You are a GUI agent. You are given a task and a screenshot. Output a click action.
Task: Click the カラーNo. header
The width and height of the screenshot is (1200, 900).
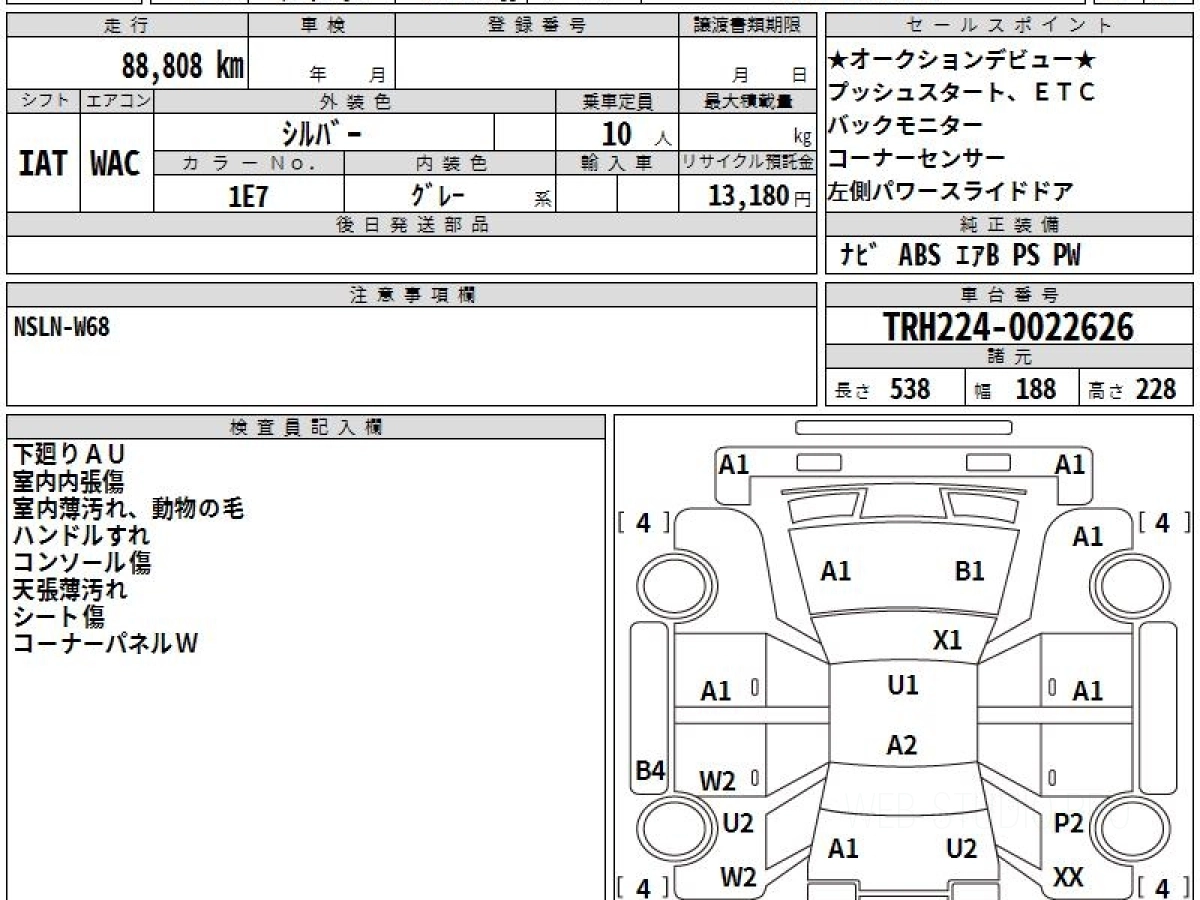pos(249,163)
